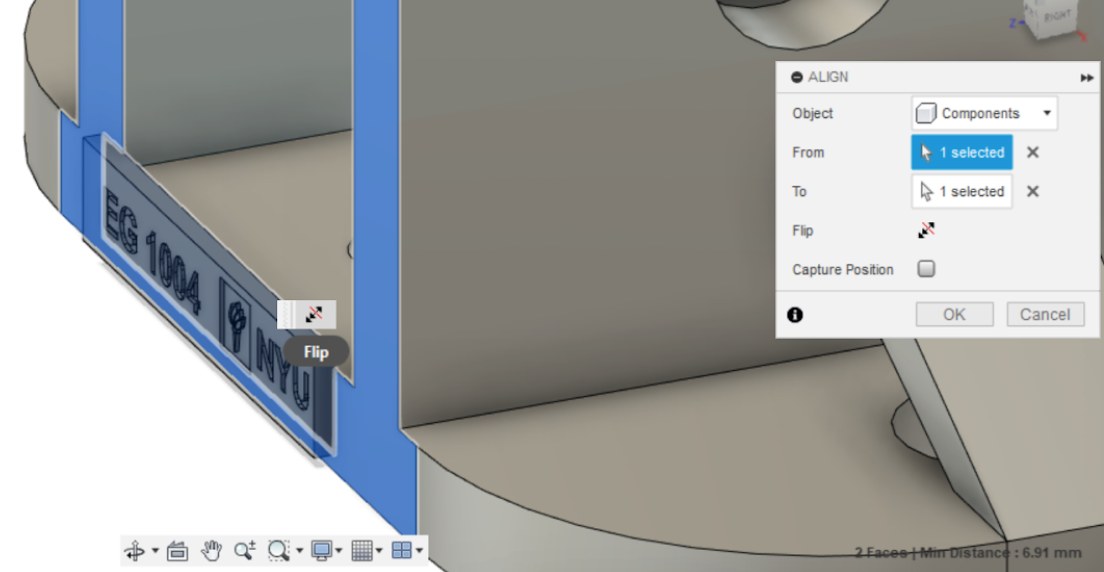Click the floating Flip button on model

(x=314, y=314)
